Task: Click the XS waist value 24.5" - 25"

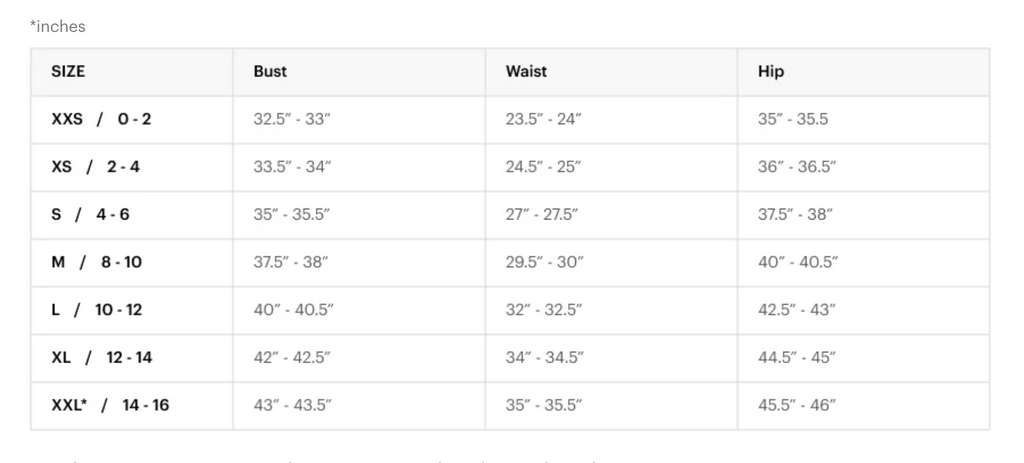Action: point(543,167)
